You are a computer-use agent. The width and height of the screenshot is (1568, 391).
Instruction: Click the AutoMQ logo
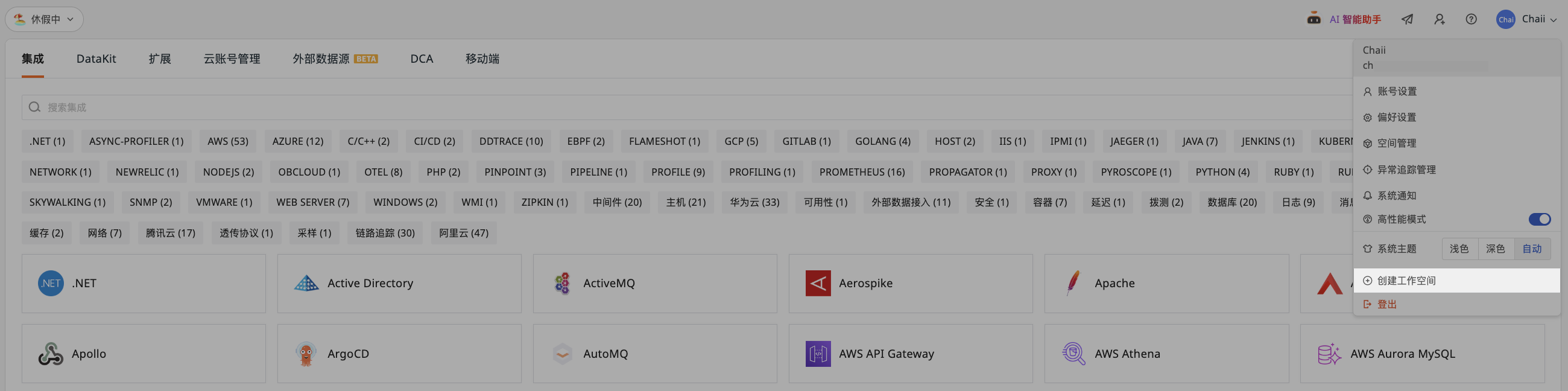coord(563,354)
